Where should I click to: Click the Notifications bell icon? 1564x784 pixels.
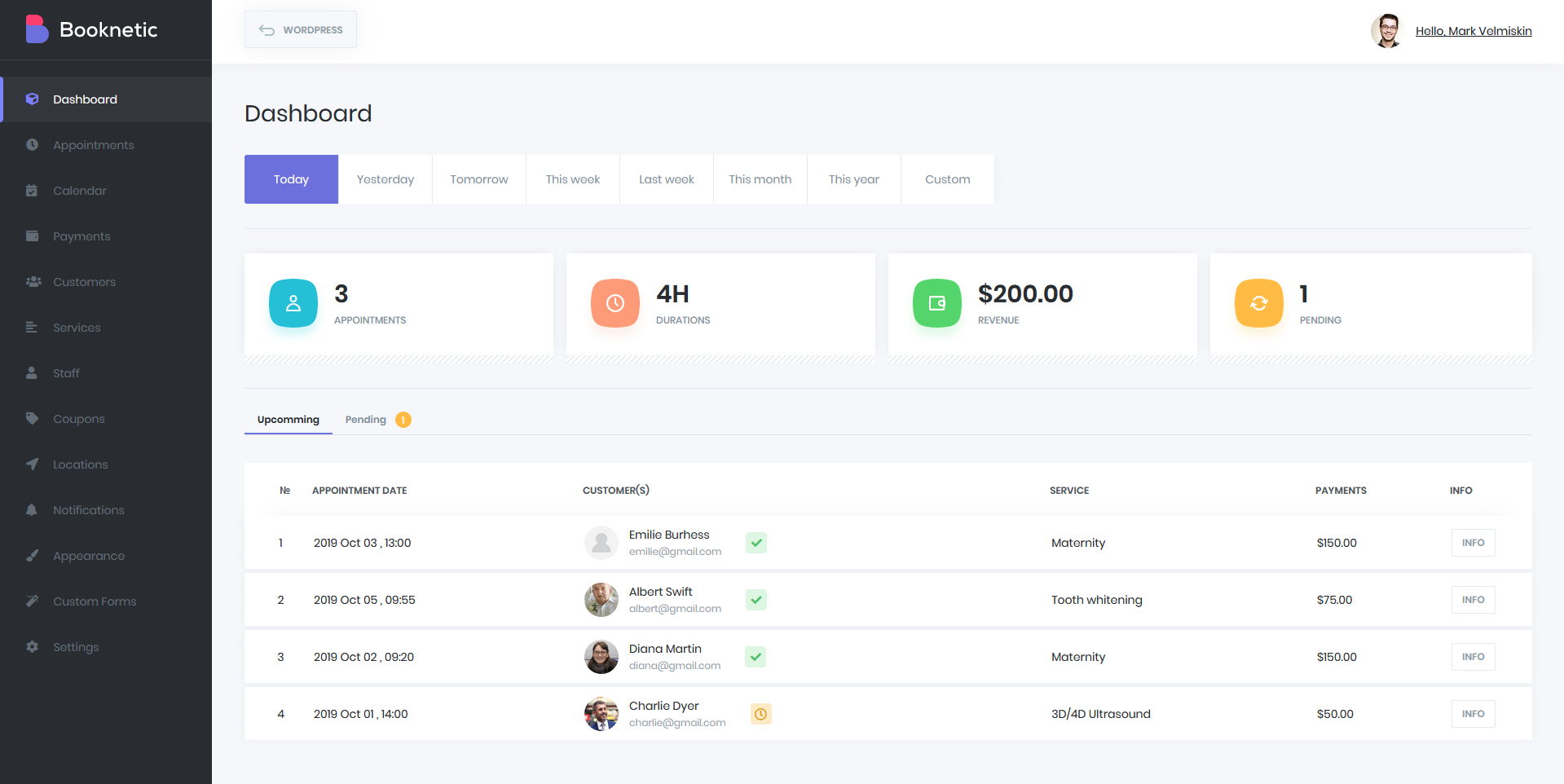[32, 509]
